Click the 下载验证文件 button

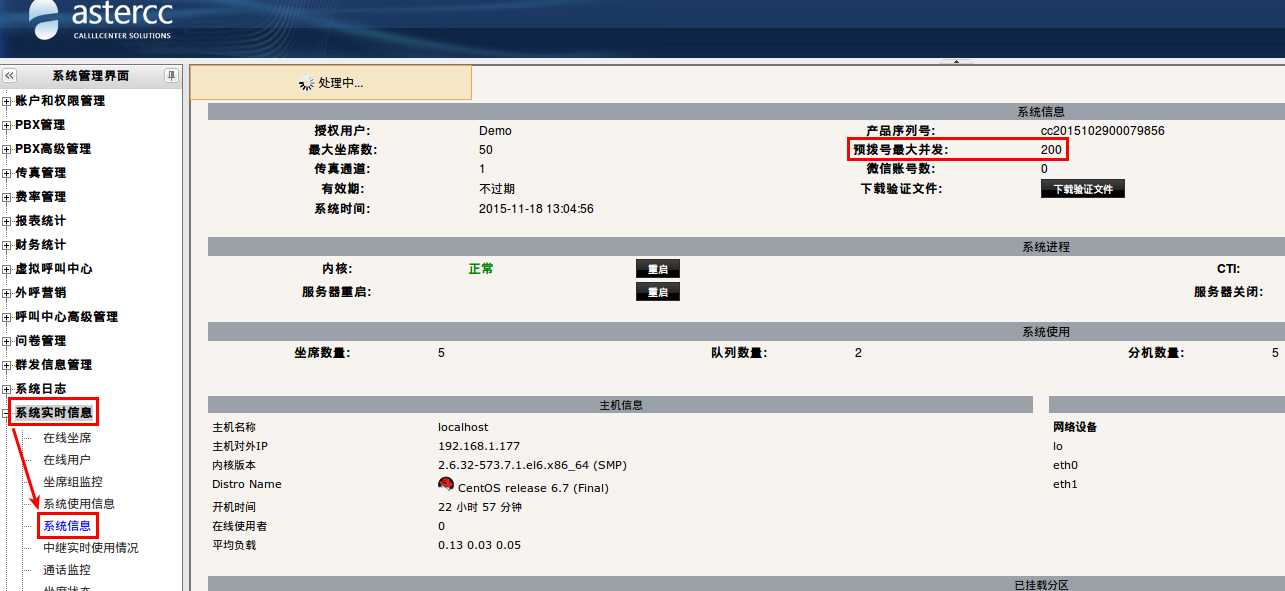pyautogui.click(x=1082, y=189)
